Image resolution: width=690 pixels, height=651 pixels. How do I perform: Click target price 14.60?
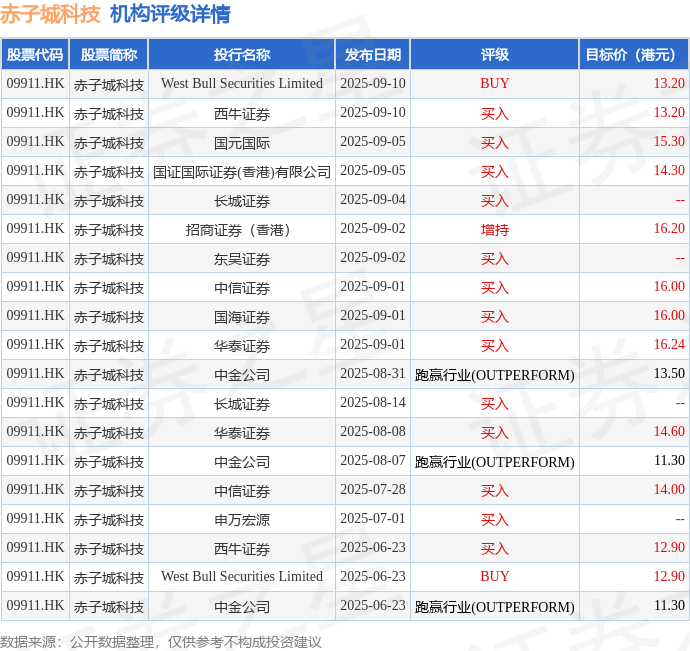669,431
